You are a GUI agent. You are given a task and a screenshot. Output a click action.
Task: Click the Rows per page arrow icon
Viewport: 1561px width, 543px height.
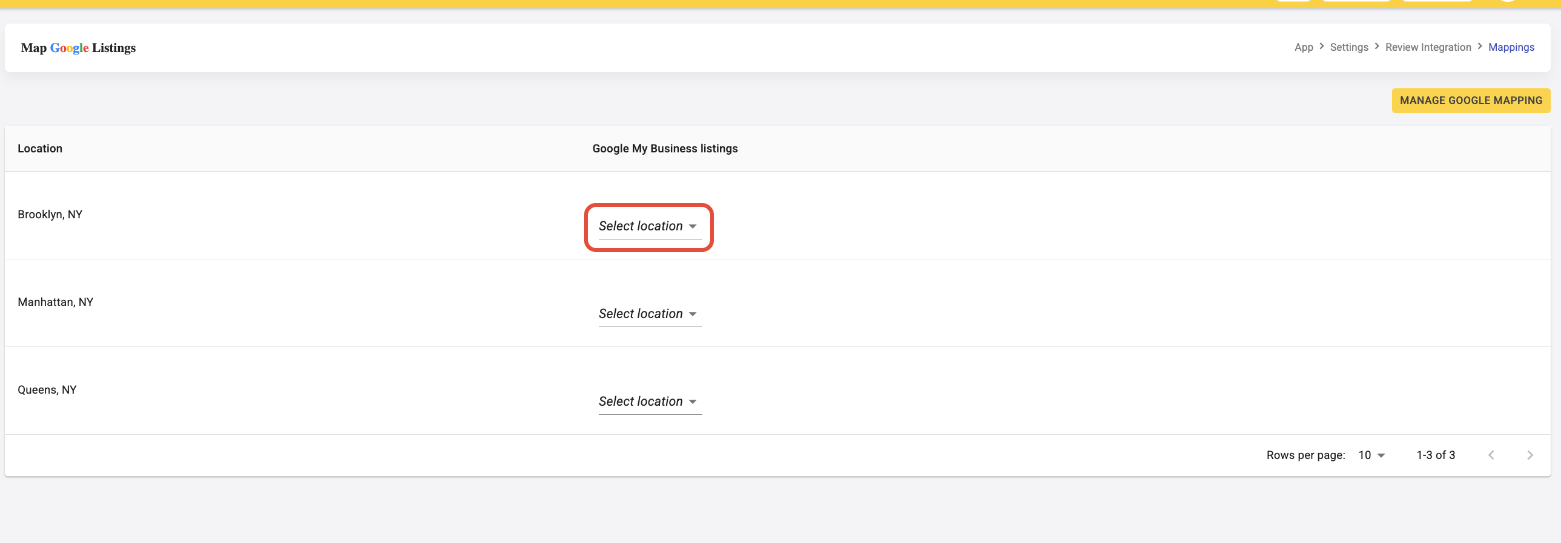click(x=1381, y=455)
